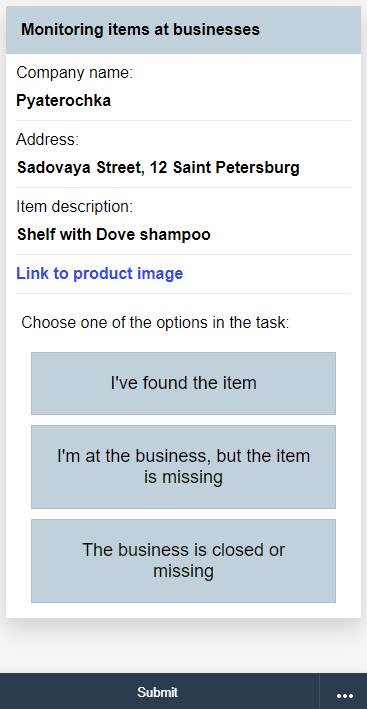Screen dimensions: 367x709
Task: Send the task response with Submit
Action: 158,692
